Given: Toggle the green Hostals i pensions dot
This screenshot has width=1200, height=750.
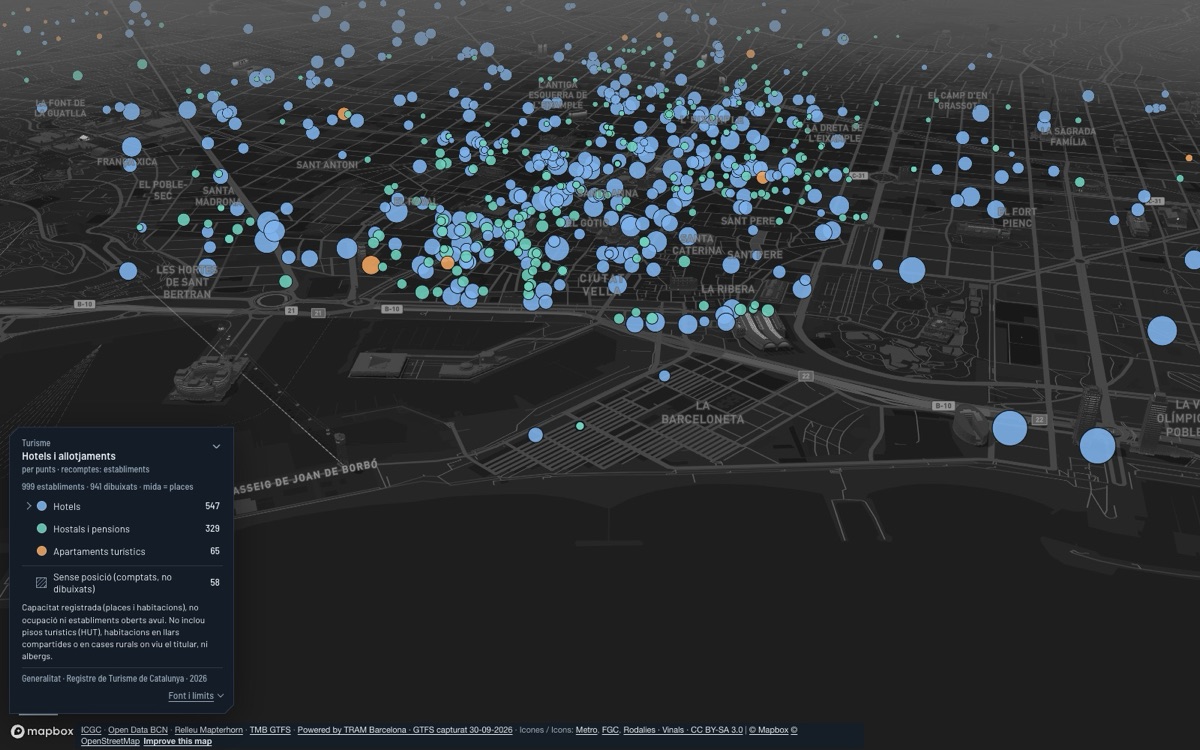Looking at the screenshot, I should pyautogui.click(x=41, y=529).
